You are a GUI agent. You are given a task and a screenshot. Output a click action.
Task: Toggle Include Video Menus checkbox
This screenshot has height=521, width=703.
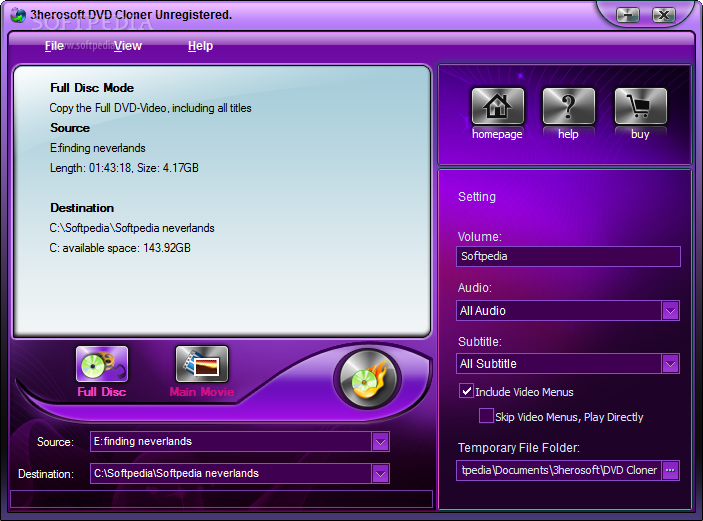click(x=466, y=391)
